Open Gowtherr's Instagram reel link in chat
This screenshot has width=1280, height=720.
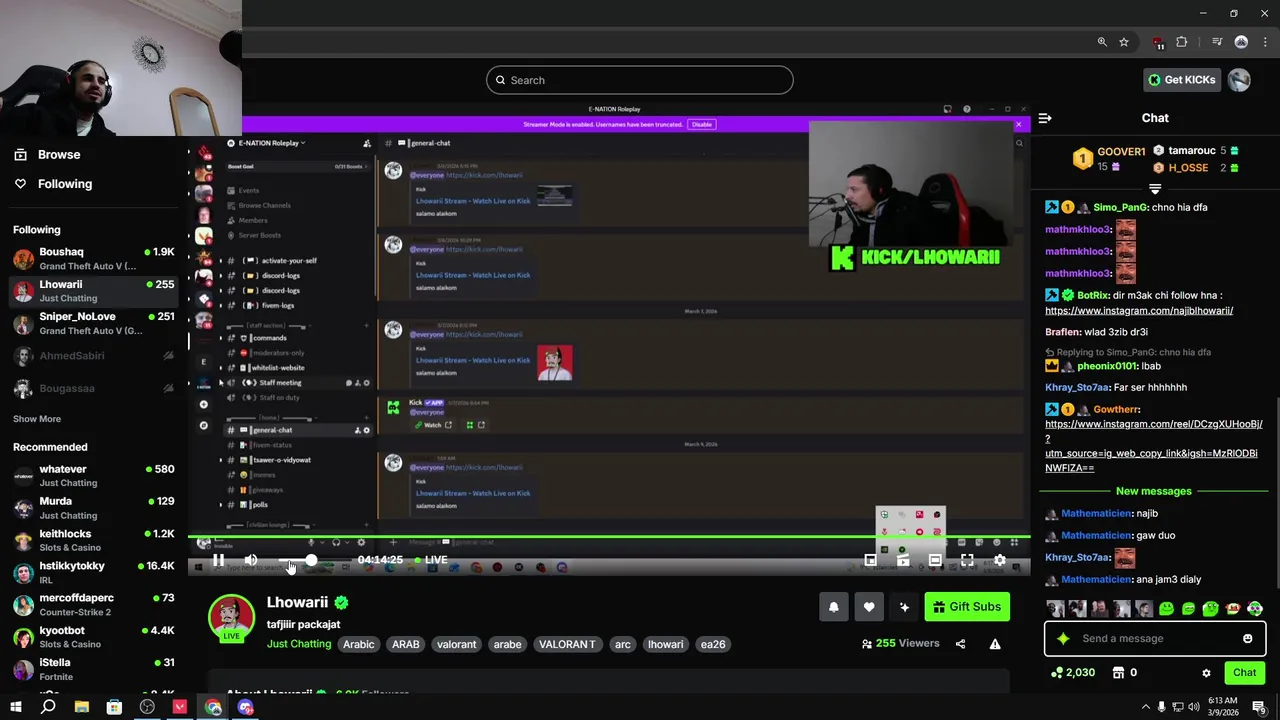point(1153,445)
